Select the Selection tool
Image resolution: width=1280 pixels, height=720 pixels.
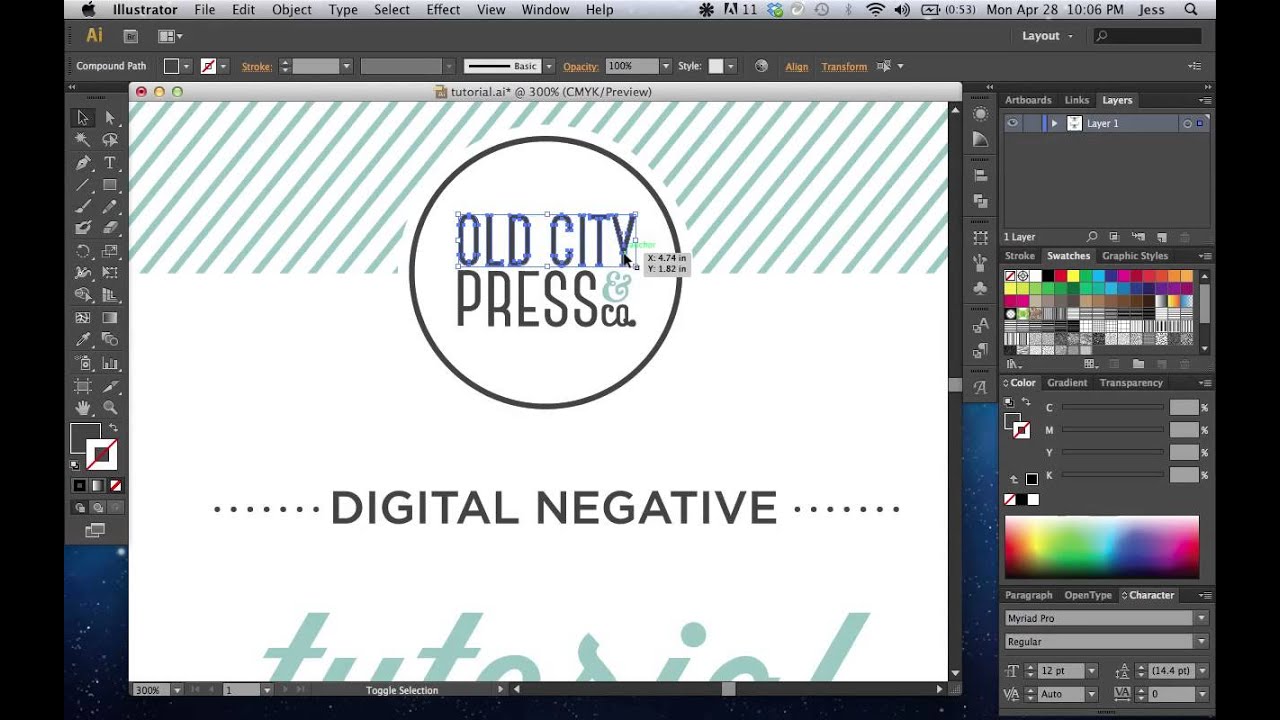(x=83, y=118)
